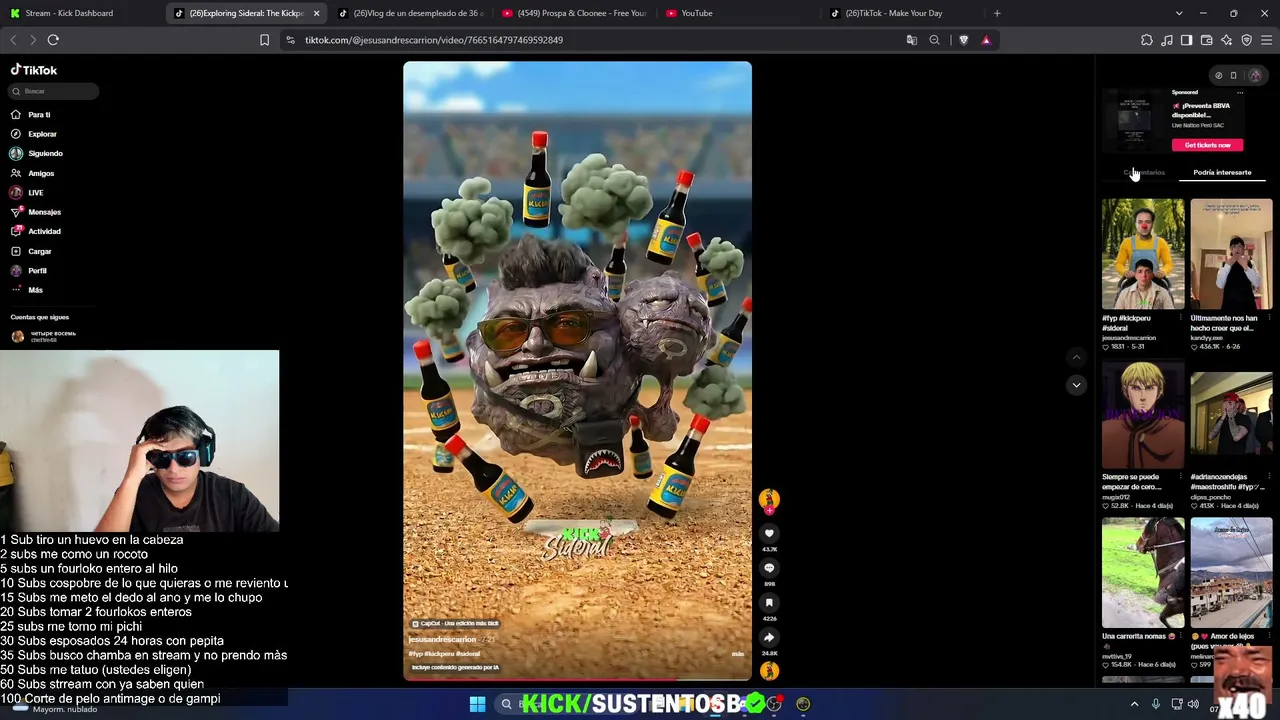Open the #fyp #kickperu clown video thumbnail
The width and height of the screenshot is (1280, 720).
point(1143,254)
